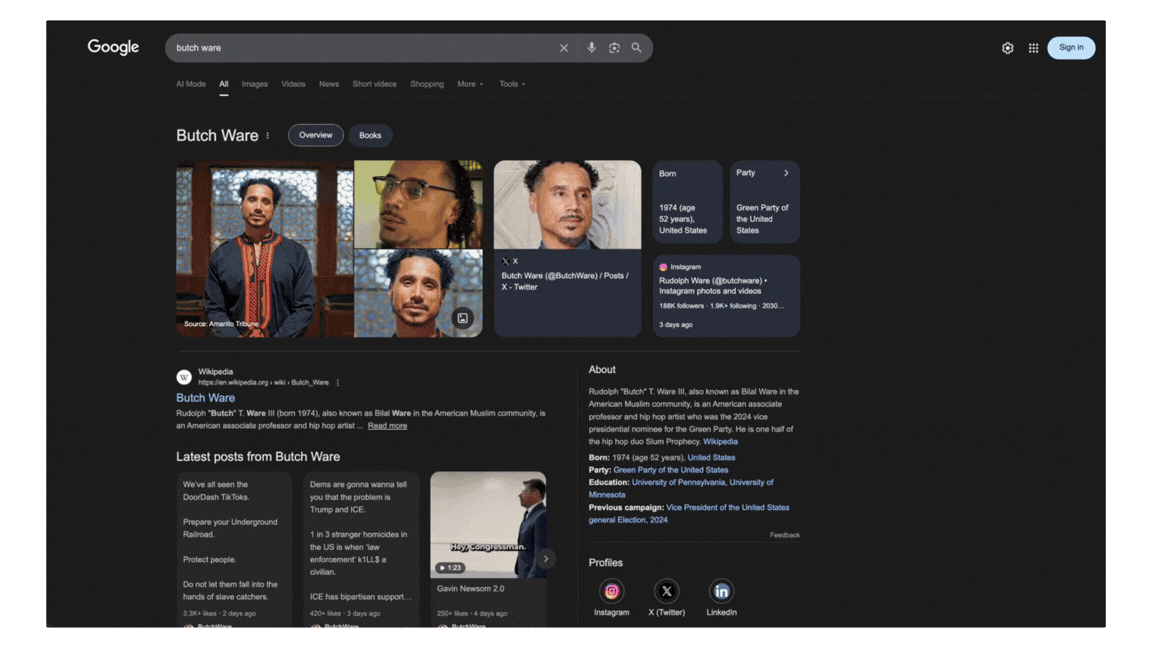Start voice search with the microphone icon

pyautogui.click(x=591, y=48)
